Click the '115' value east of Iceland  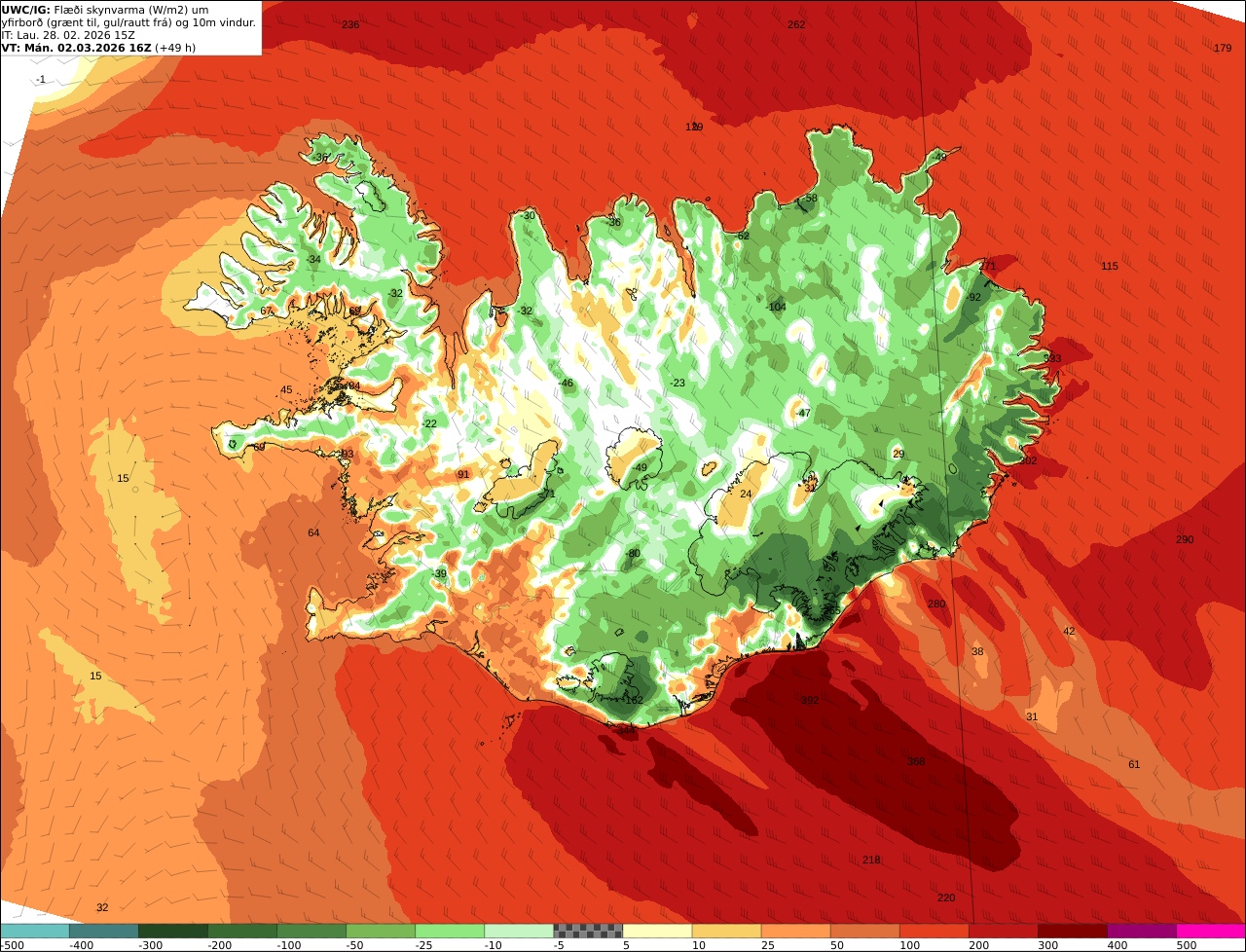pos(1110,266)
